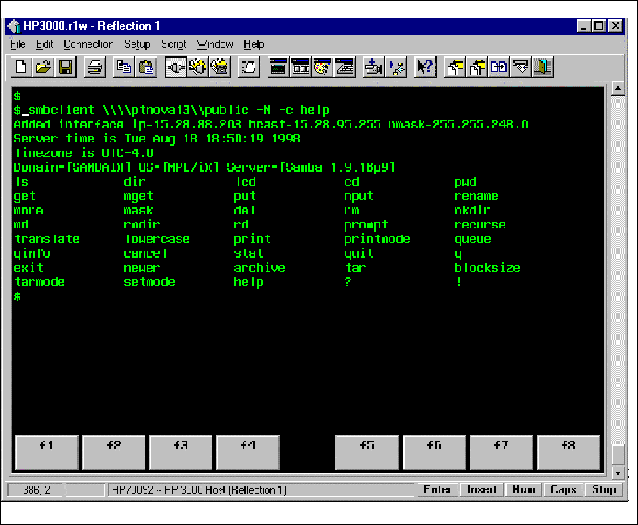The width and height of the screenshot is (638, 525).
Task: Click the Enter indicator in status bar
Action: click(x=437, y=489)
